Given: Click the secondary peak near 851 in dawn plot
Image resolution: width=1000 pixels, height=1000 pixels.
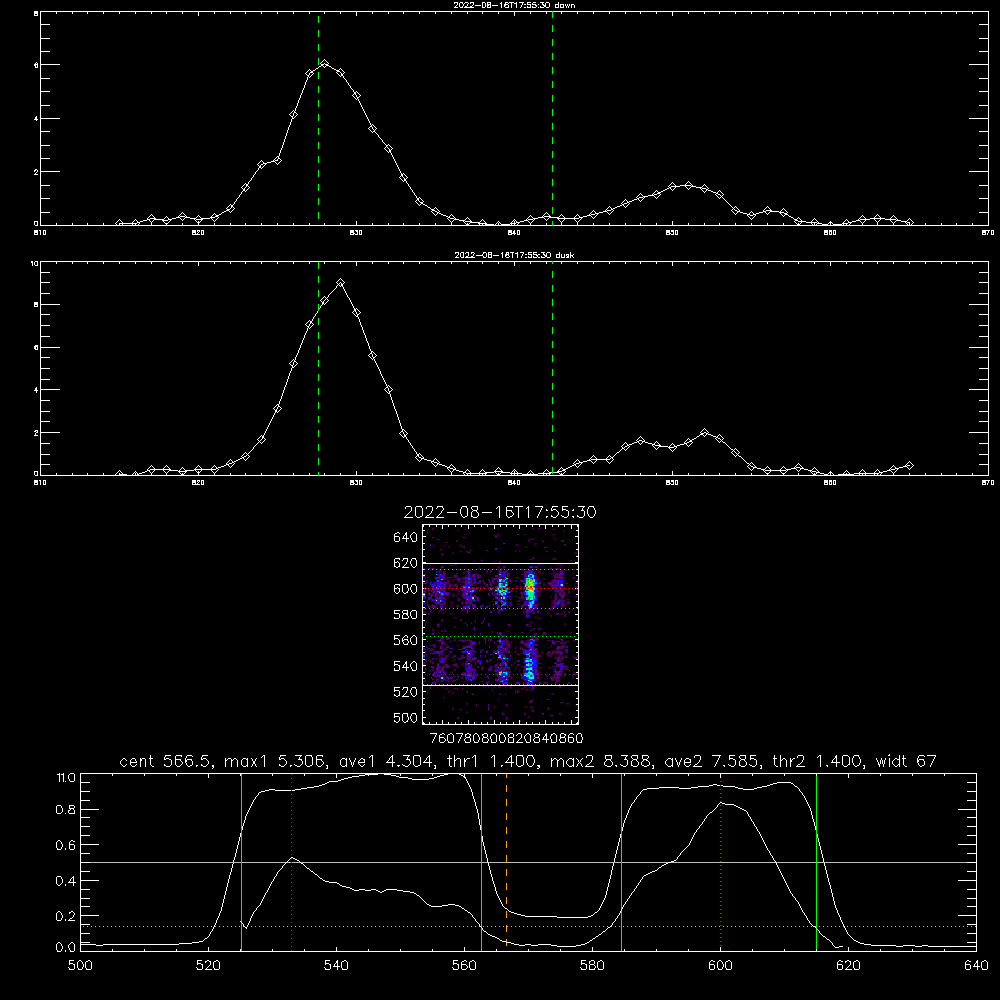Looking at the screenshot, I should pos(688,185).
